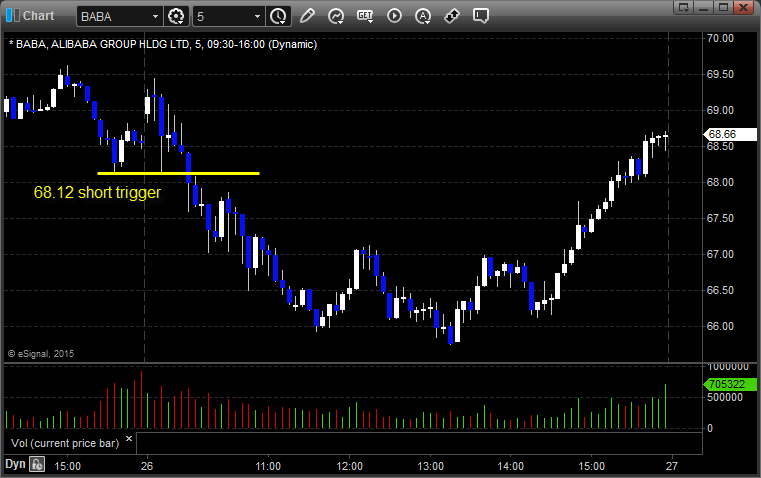The width and height of the screenshot is (761, 478).
Task: Click the 14:00 time axis label
Action: pyautogui.click(x=511, y=466)
